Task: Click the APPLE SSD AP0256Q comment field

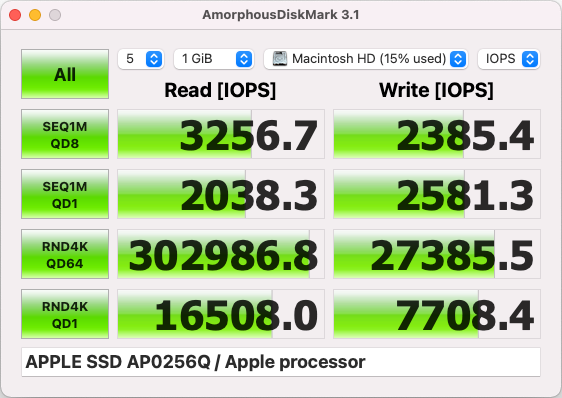Action: [281, 362]
